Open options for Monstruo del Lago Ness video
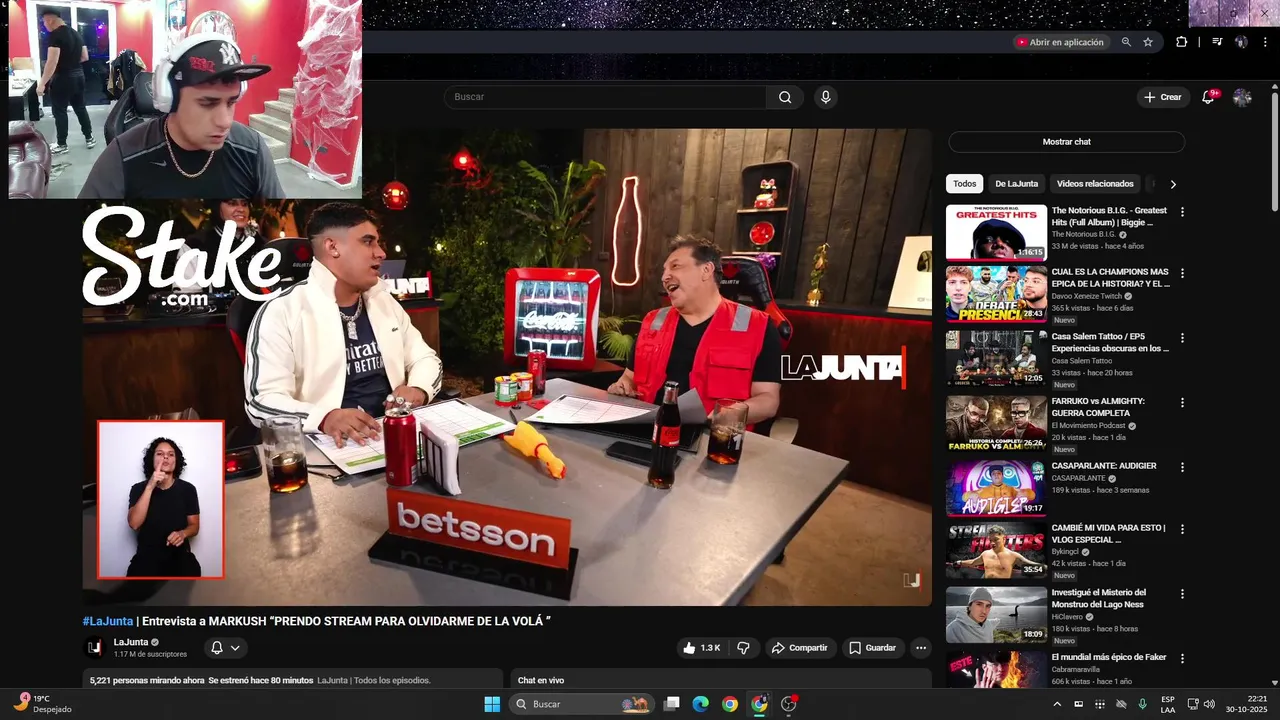The image size is (1280, 720). coord(1182,594)
